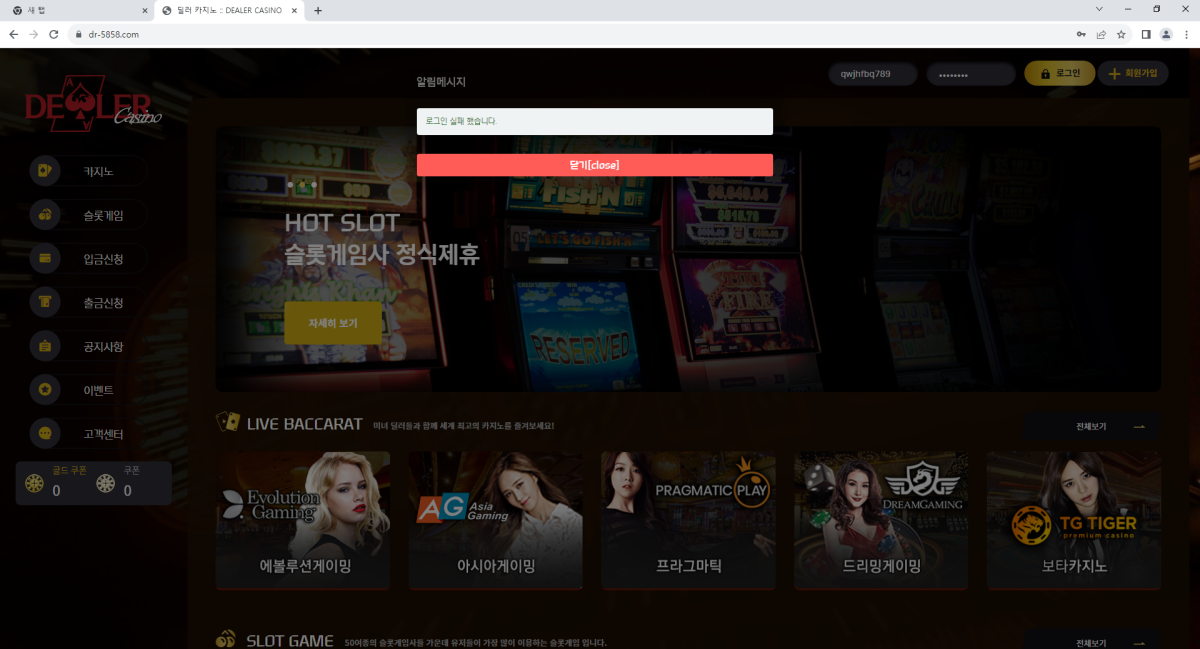Image resolution: width=1200 pixels, height=649 pixels.
Task: Focus the username field containing qwjhfbq789
Action: click(x=873, y=74)
